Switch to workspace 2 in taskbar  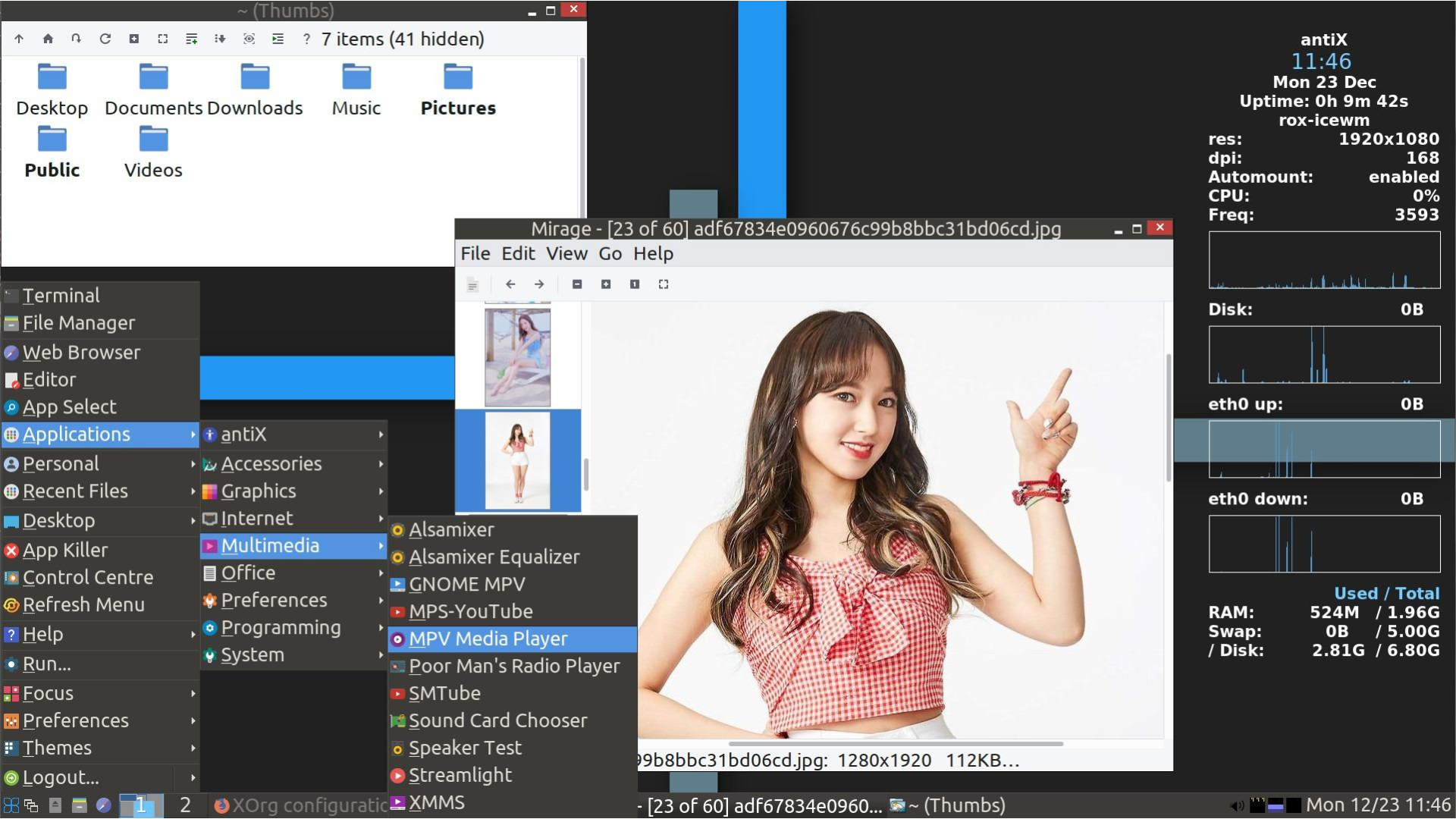click(185, 805)
